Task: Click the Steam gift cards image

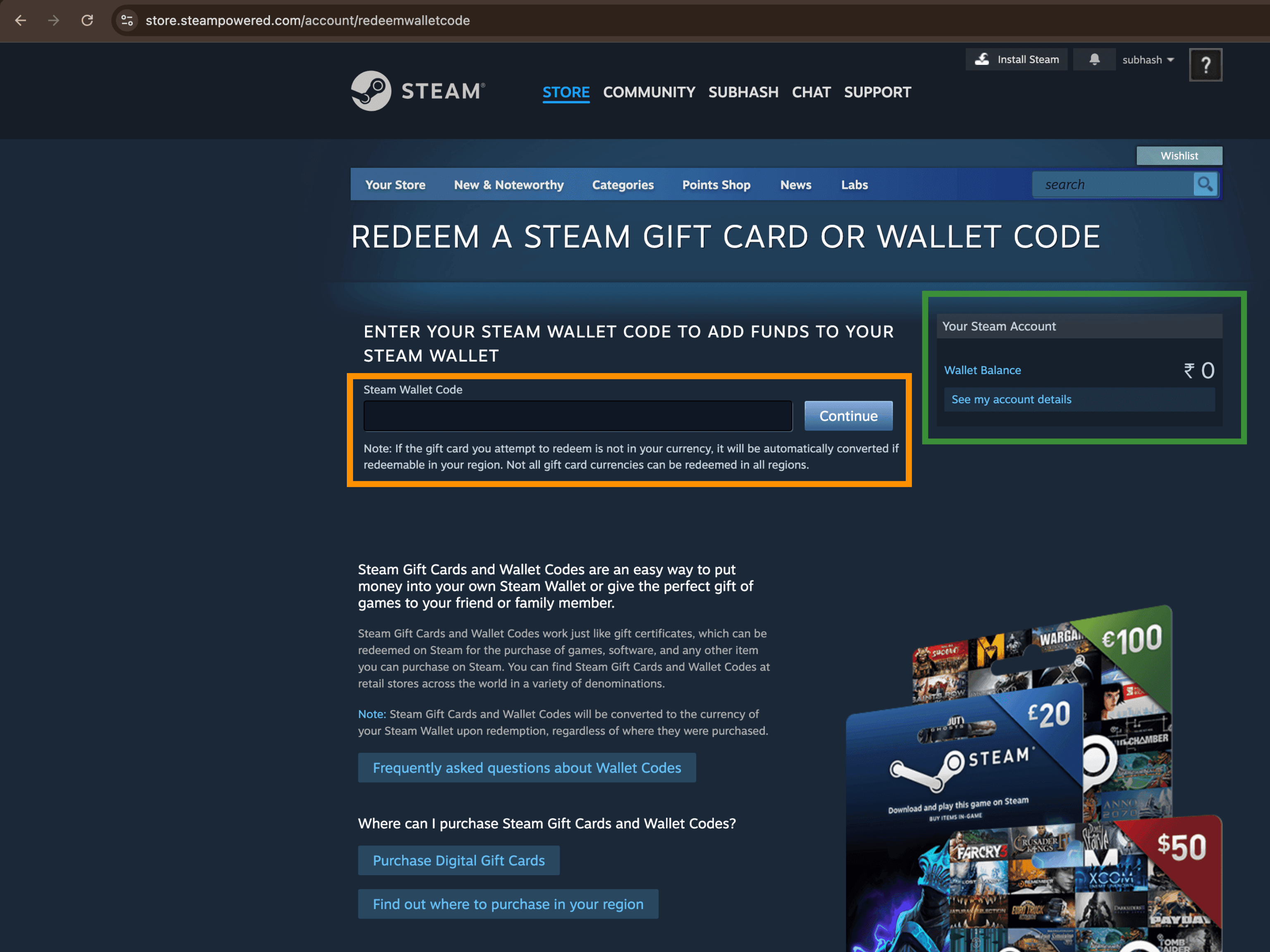Action: click(1034, 778)
